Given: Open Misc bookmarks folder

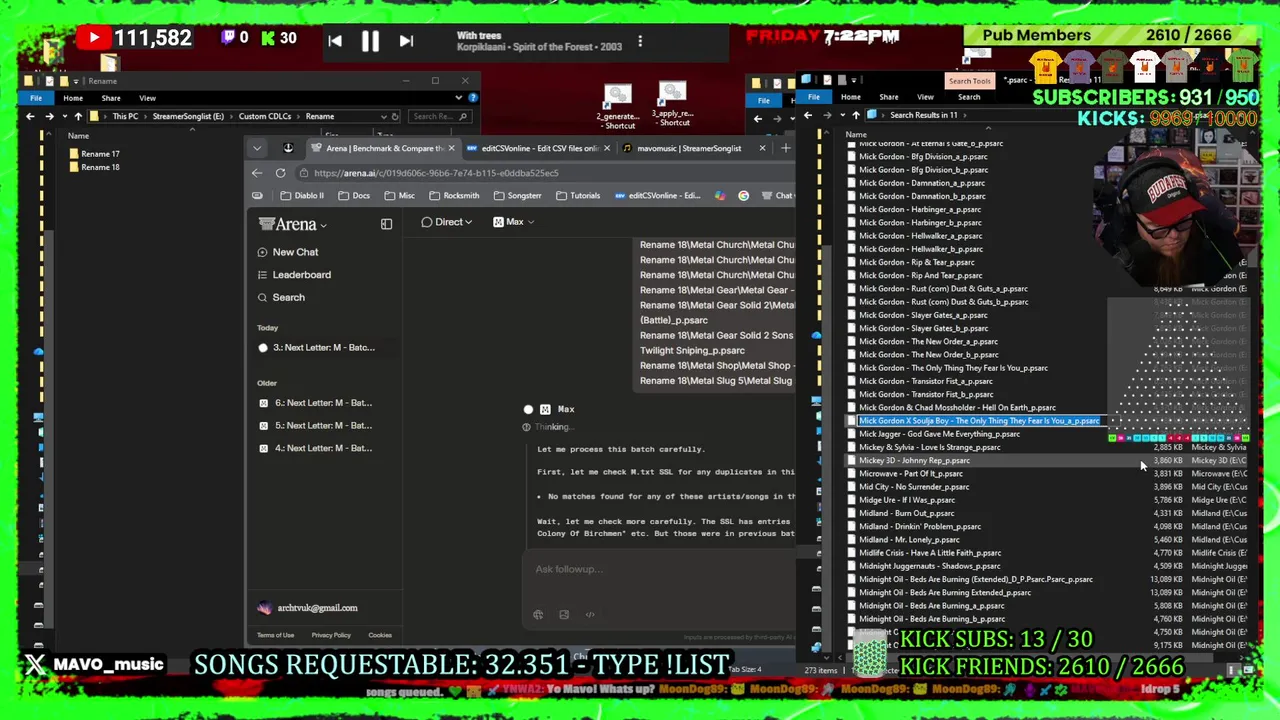Looking at the screenshot, I should pos(400,196).
